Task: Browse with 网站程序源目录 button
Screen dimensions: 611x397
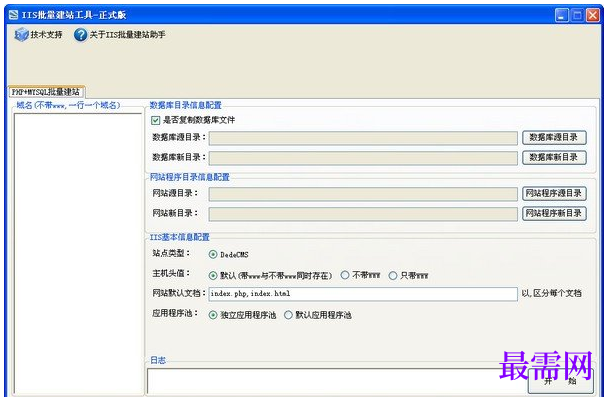Action: (554, 193)
